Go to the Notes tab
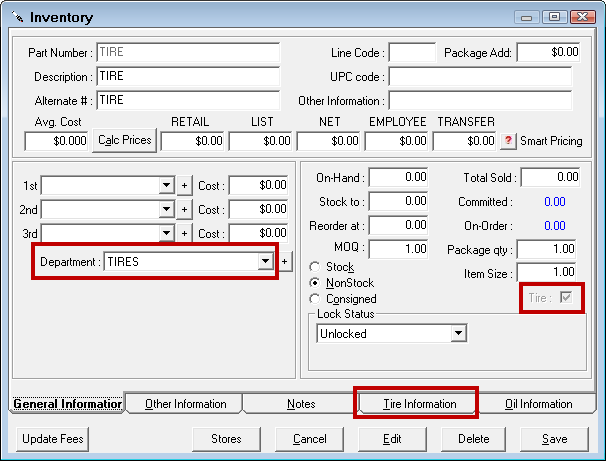This screenshot has width=606, height=461. point(300,404)
